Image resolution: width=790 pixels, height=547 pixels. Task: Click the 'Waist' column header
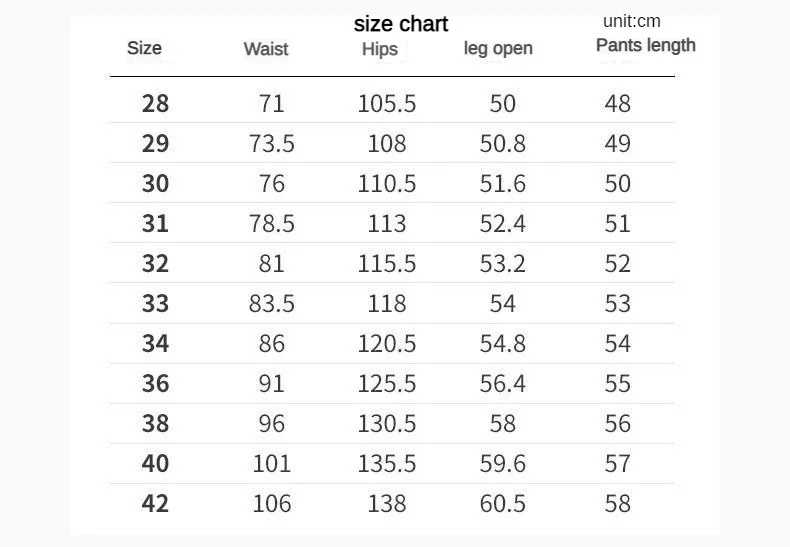266,49
